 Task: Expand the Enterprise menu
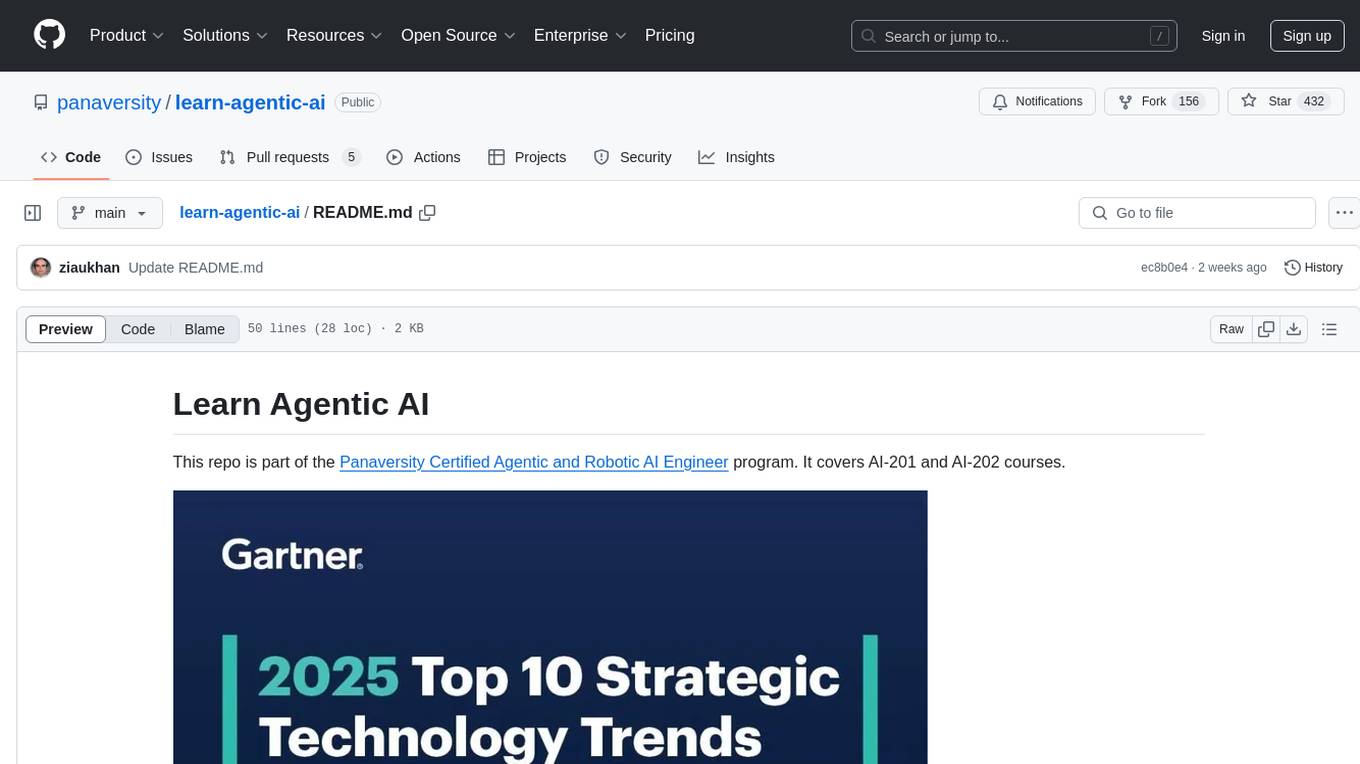click(x=580, y=35)
